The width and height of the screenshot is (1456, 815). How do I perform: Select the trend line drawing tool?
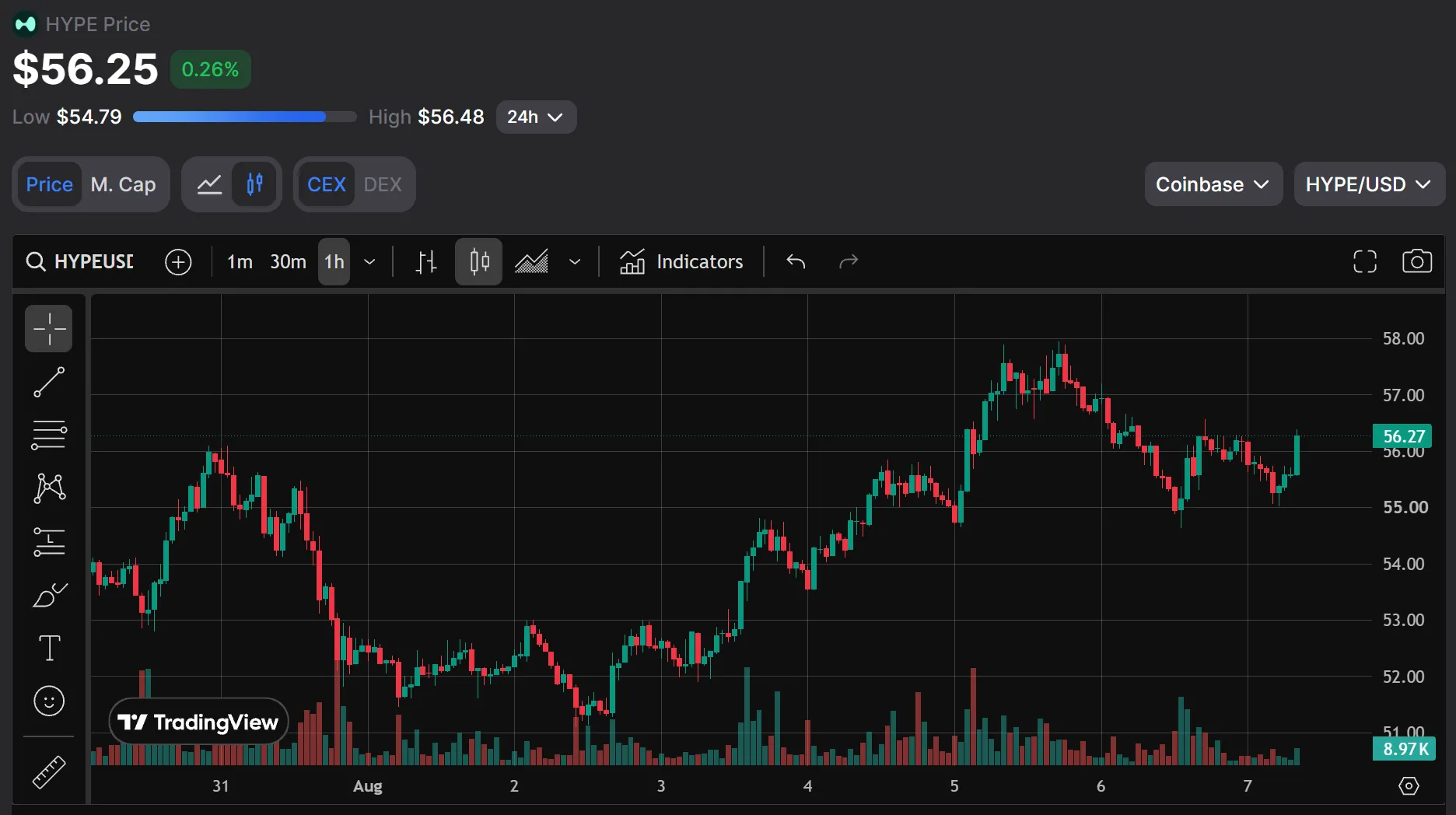click(49, 383)
